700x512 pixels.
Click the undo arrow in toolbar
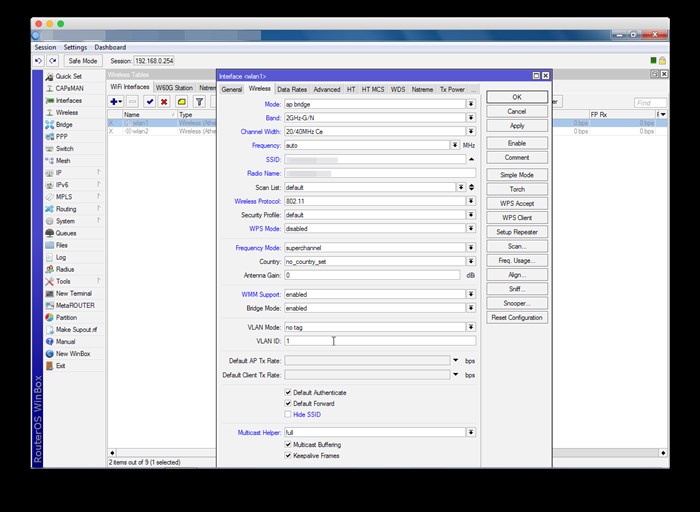pyautogui.click(x=39, y=61)
